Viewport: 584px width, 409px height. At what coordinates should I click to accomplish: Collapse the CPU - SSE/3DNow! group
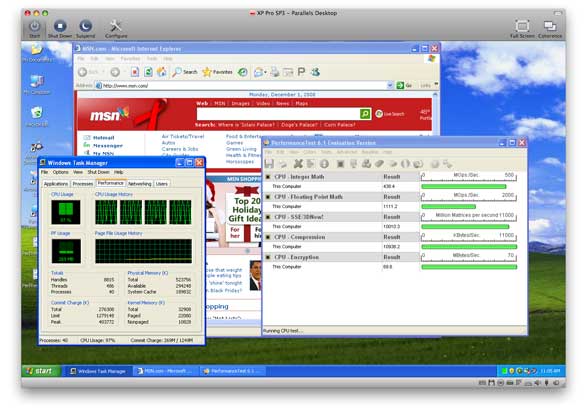click(x=268, y=217)
